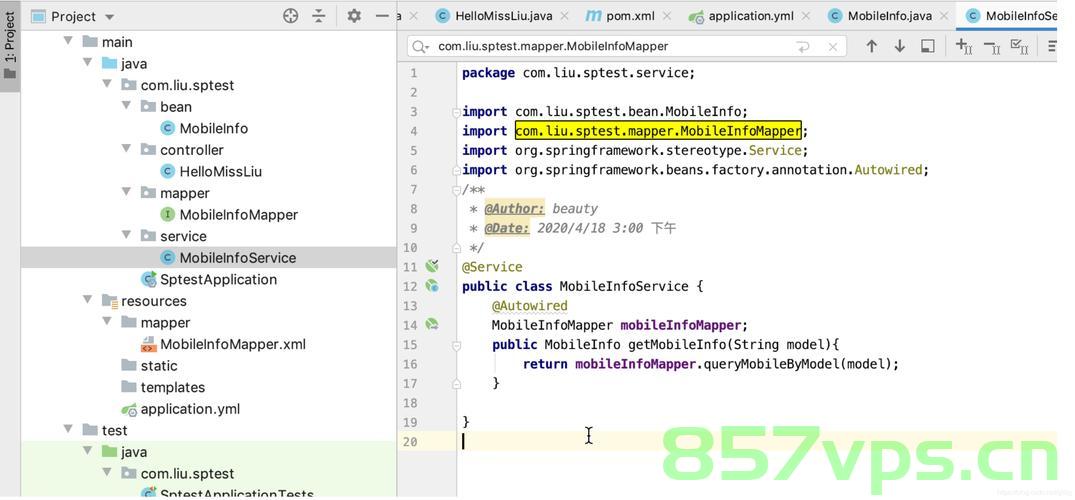Screen dimensions: 1075x500
Task: Click highlighted com.liu.sptest.mapper.MobileInfoMapper import
Action: tap(658, 130)
